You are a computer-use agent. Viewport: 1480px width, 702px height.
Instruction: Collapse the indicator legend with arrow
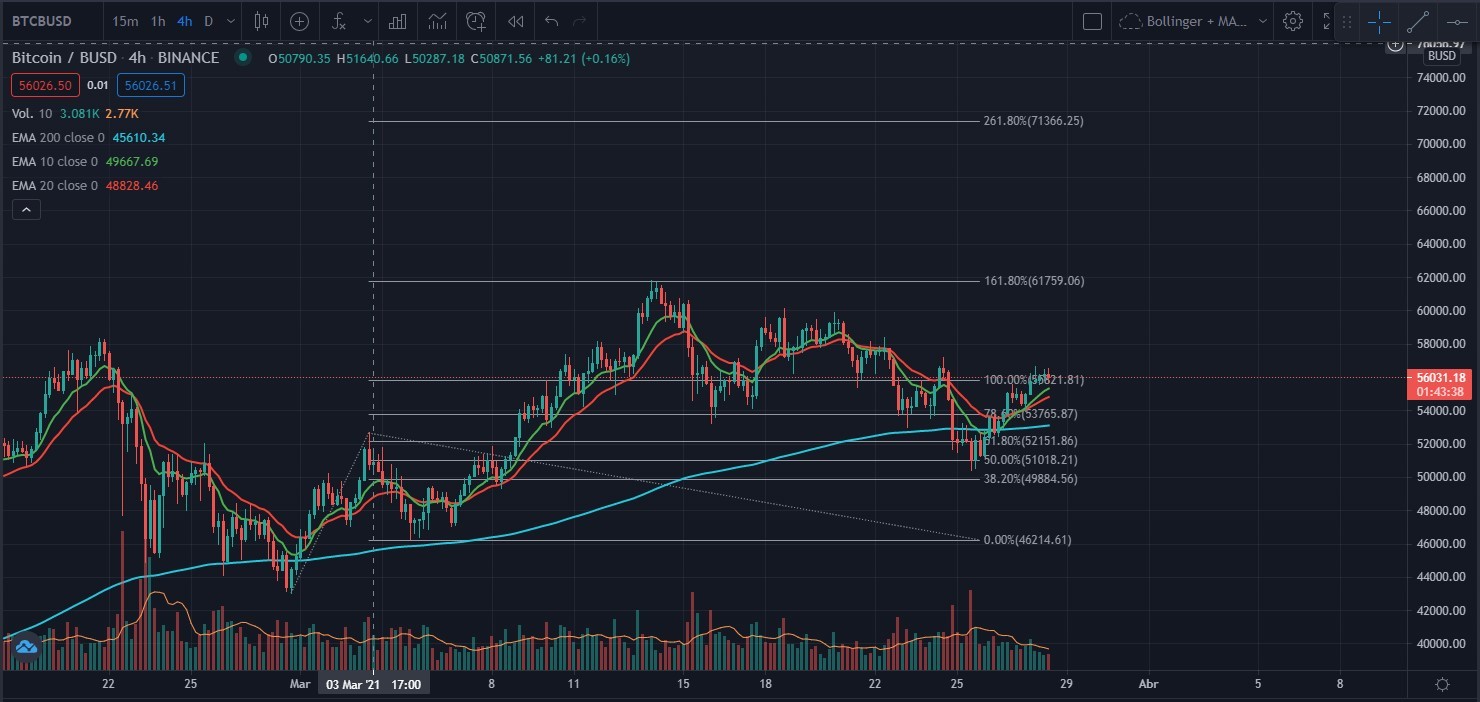point(26,209)
